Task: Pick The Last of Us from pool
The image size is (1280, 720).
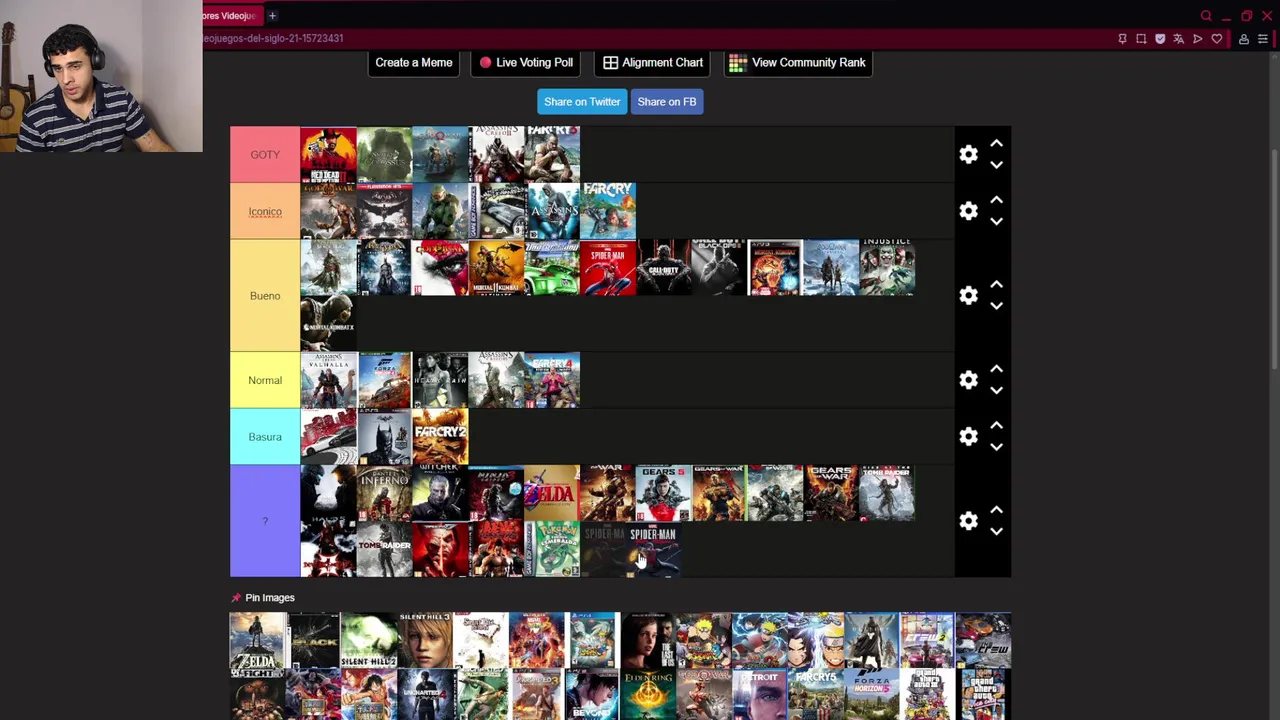Action: point(648,640)
